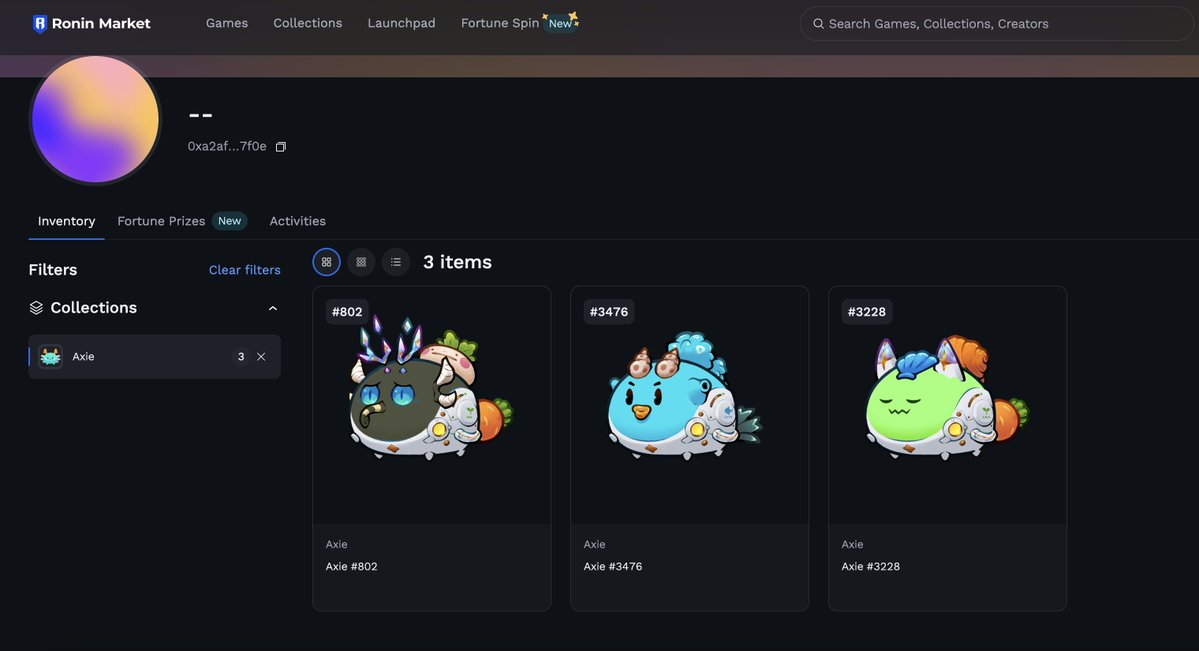Click the Axie #3476 title text
The width and height of the screenshot is (1199, 651).
click(612, 567)
